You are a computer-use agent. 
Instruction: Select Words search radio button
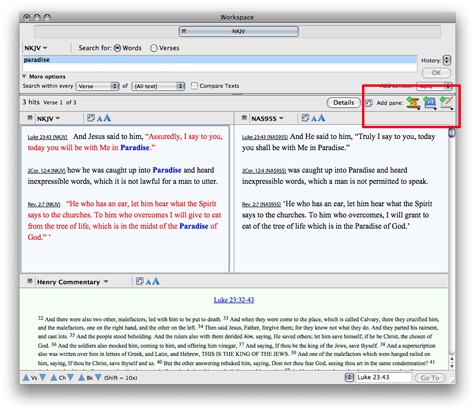click(x=117, y=48)
